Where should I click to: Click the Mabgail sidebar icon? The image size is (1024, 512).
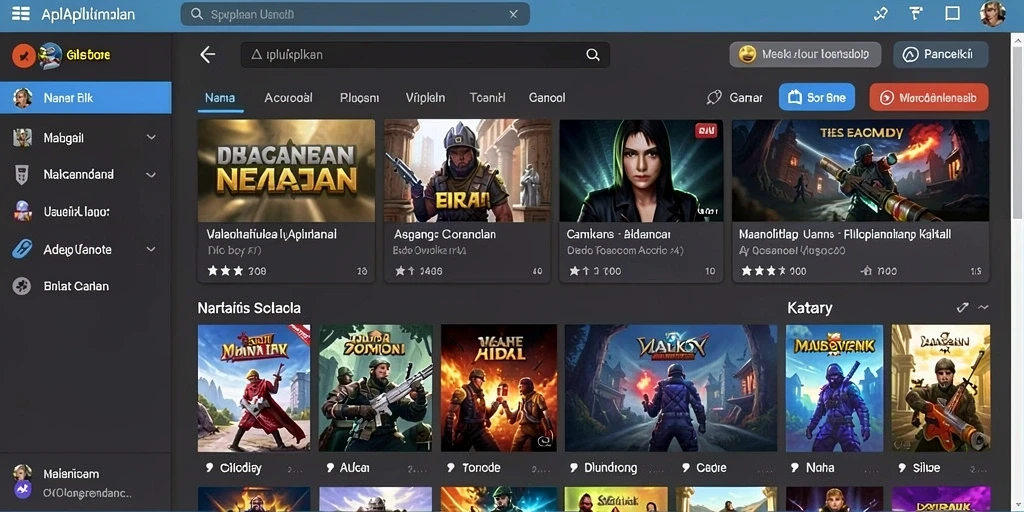pyautogui.click(x=22, y=138)
